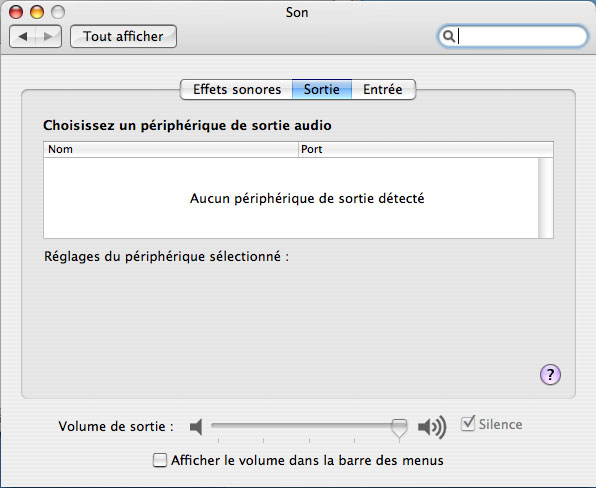
Task: Switch to the Effets sonores tab
Action: [x=236, y=89]
